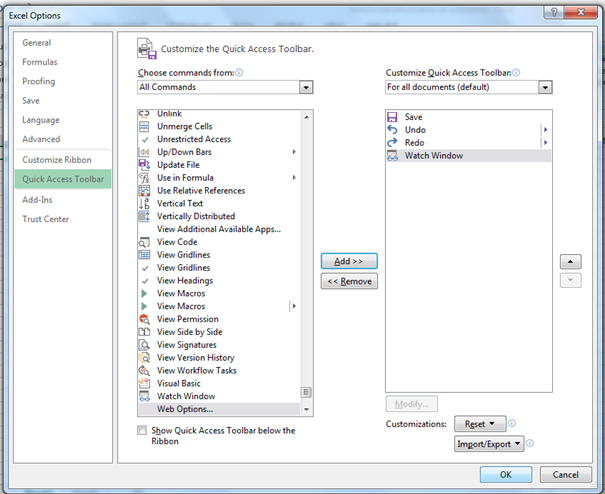Click the View Permission icon
The height and width of the screenshot is (494, 605).
point(144,319)
